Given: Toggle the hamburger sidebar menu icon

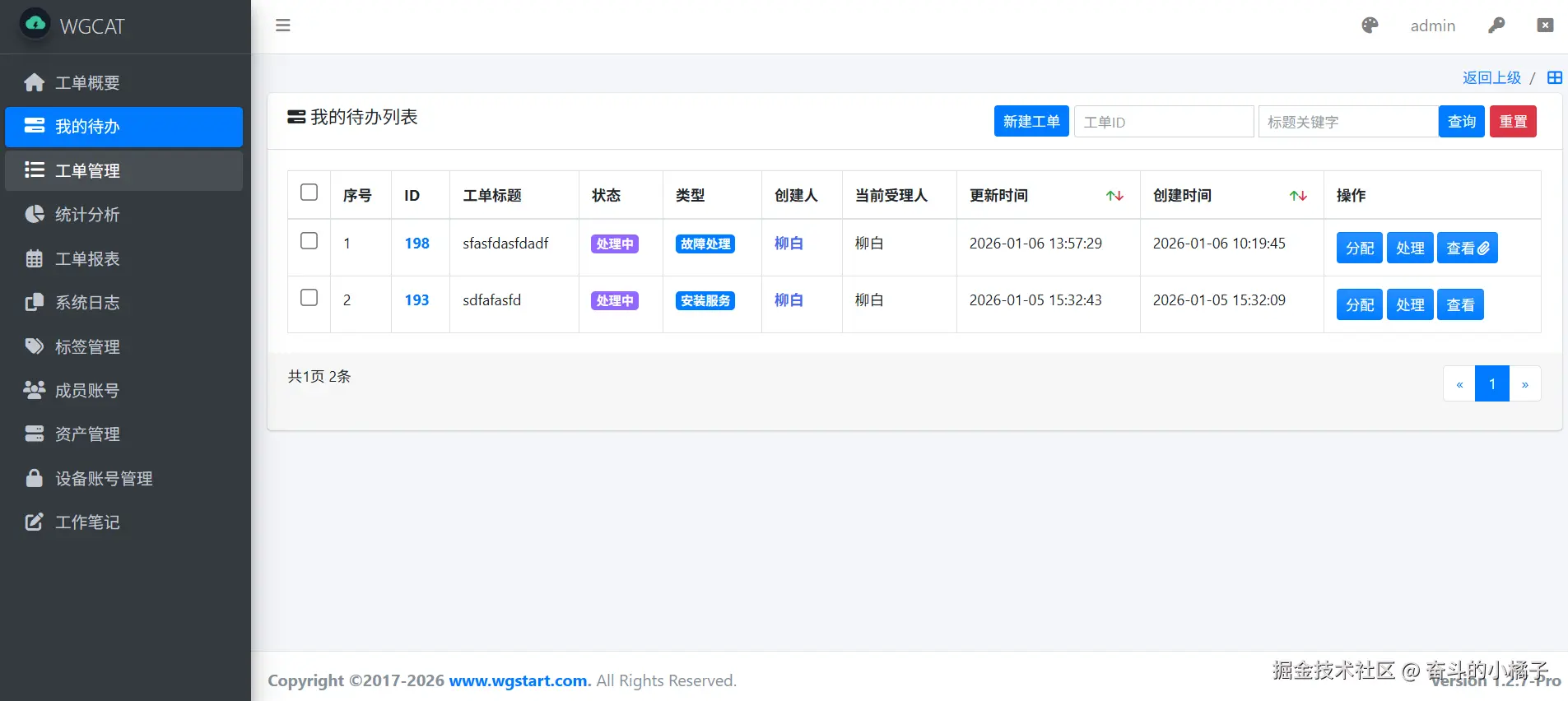Looking at the screenshot, I should [x=282, y=26].
